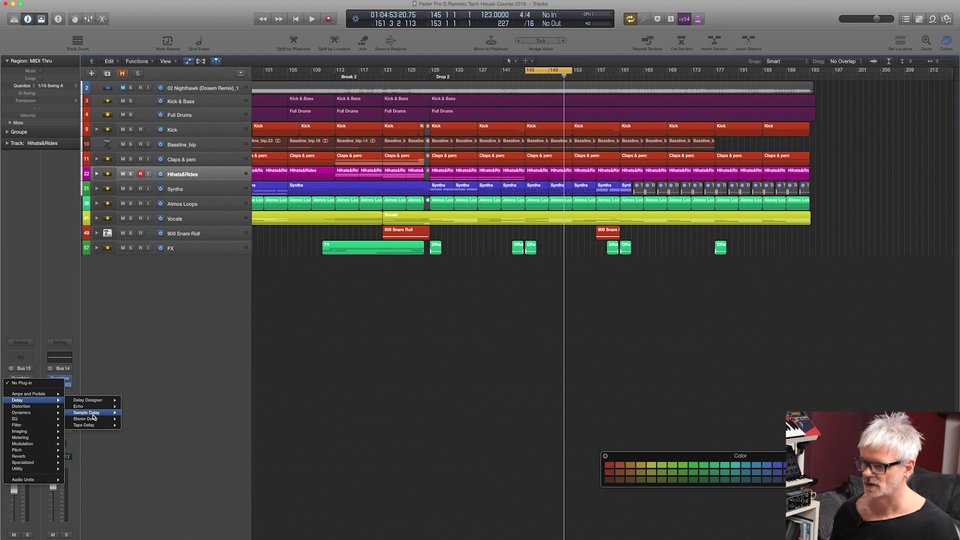The width and height of the screenshot is (960, 540).
Task: Select Distortion in plug-in menu
Action: (33, 406)
